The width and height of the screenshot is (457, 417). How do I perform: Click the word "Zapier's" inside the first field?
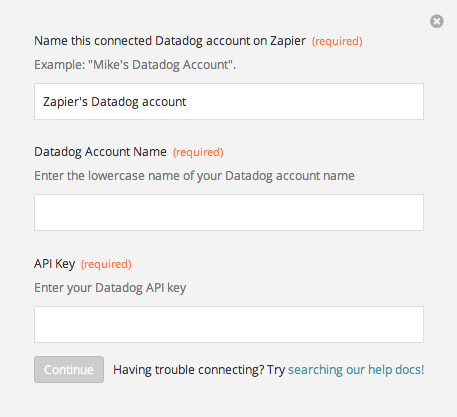[65, 102]
